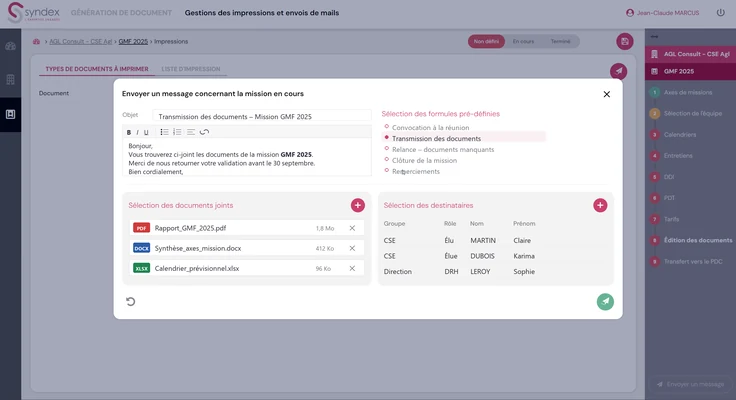This screenshot has height=400, width=736.
Task: Open the user profile icon for Jean-Claude MARCUS
Action: pos(630,13)
